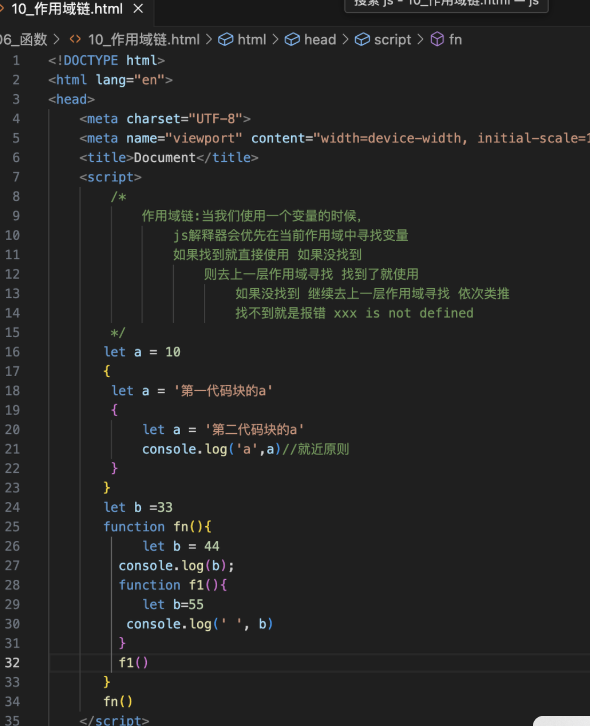The width and height of the screenshot is (590, 726).
Task: Select the html breadcrumb segment
Action: 252,39
